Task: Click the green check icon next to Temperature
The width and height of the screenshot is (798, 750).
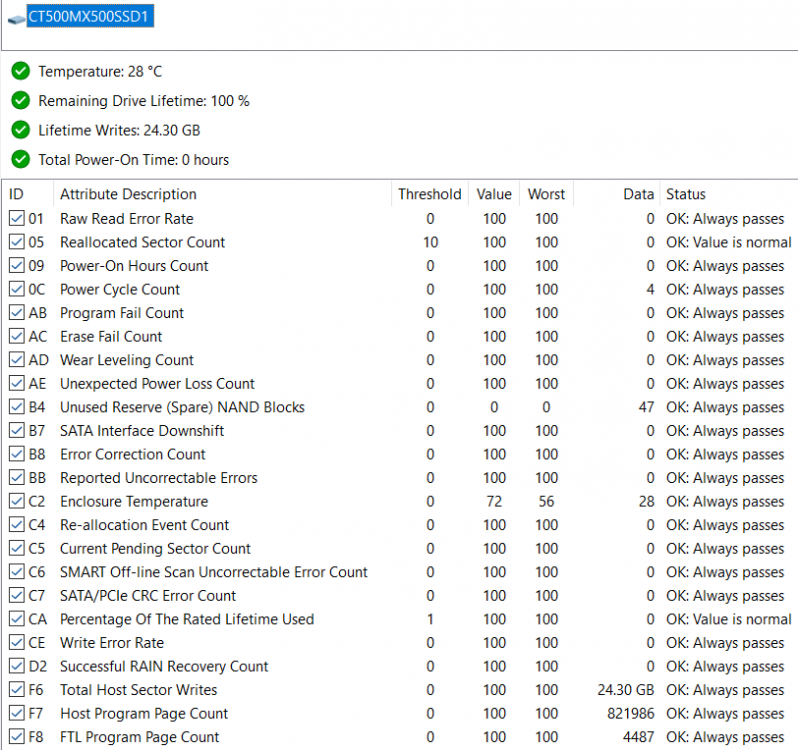Action: 20,71
